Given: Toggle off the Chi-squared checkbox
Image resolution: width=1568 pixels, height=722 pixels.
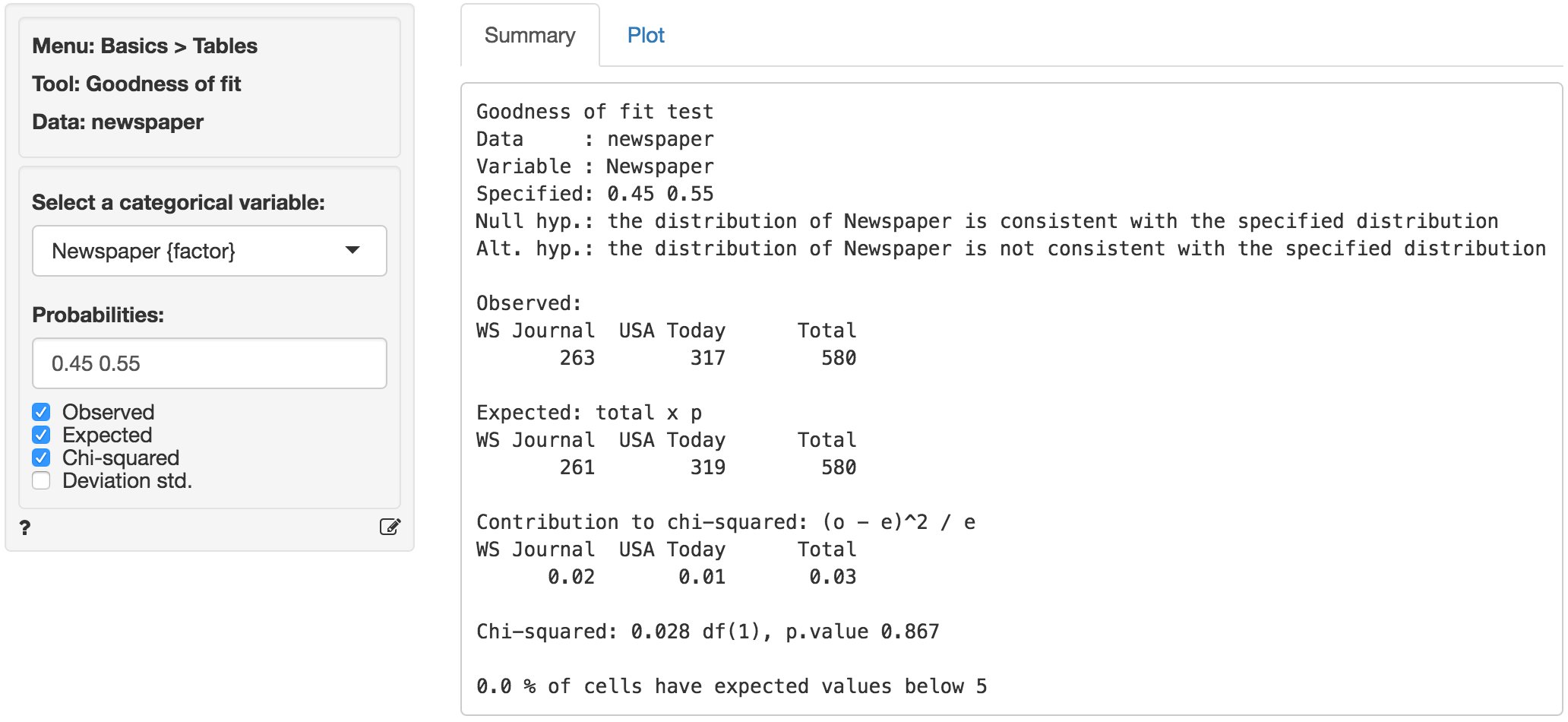Looking at the screenshot, I should tap(40, 458).
